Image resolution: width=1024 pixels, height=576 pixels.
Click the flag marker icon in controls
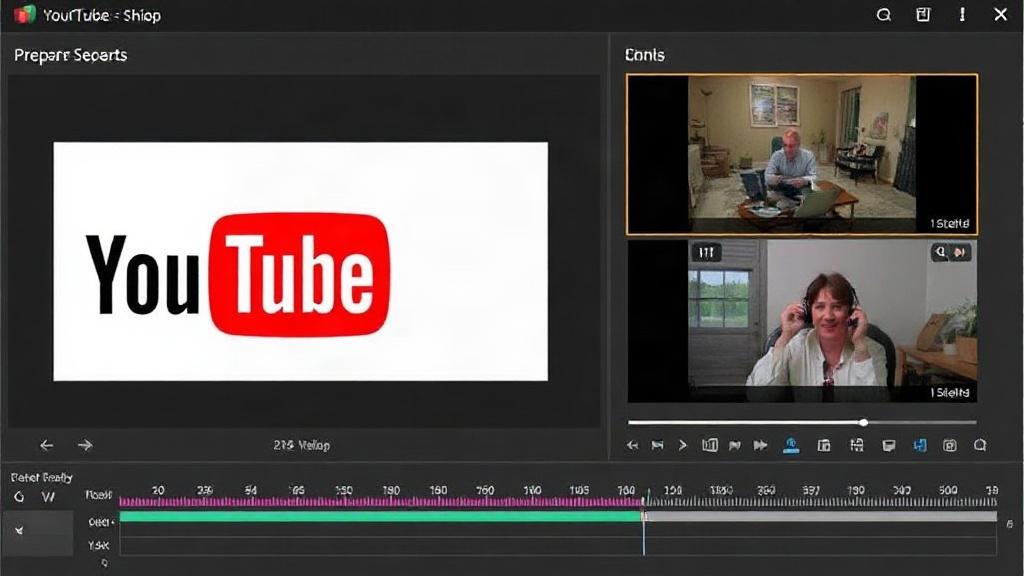click(735, 445)
